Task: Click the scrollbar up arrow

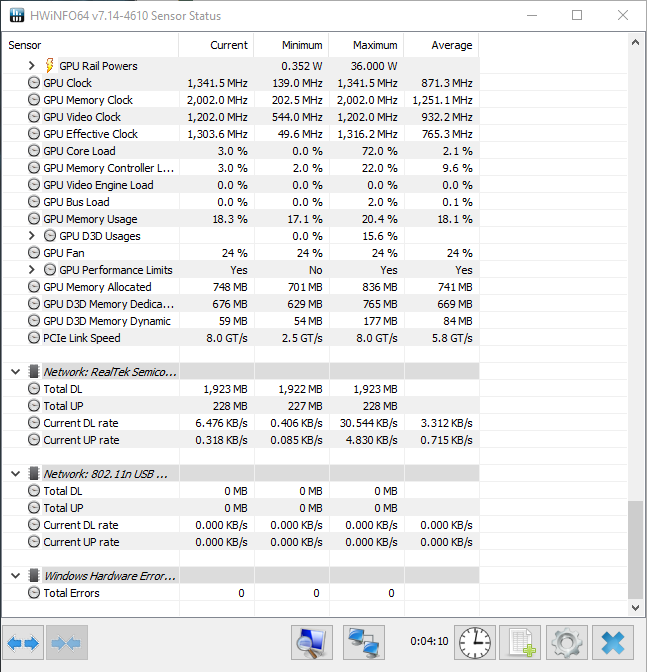Action: pyautogui.click(x=636, y=42)
